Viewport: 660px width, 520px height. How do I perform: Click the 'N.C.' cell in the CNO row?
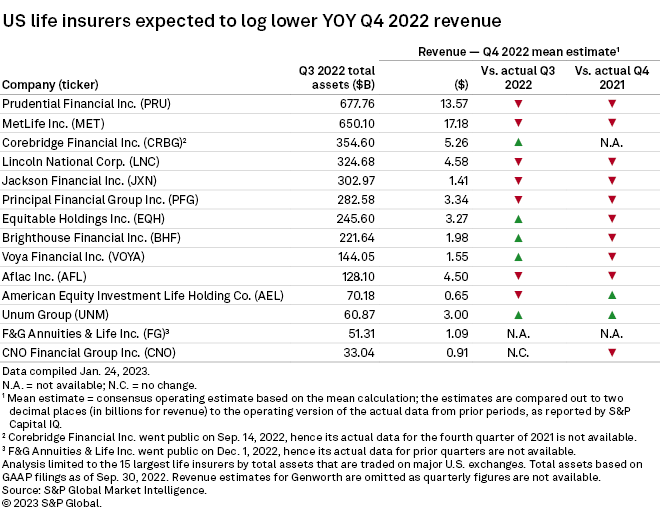(x=518, y=352)
